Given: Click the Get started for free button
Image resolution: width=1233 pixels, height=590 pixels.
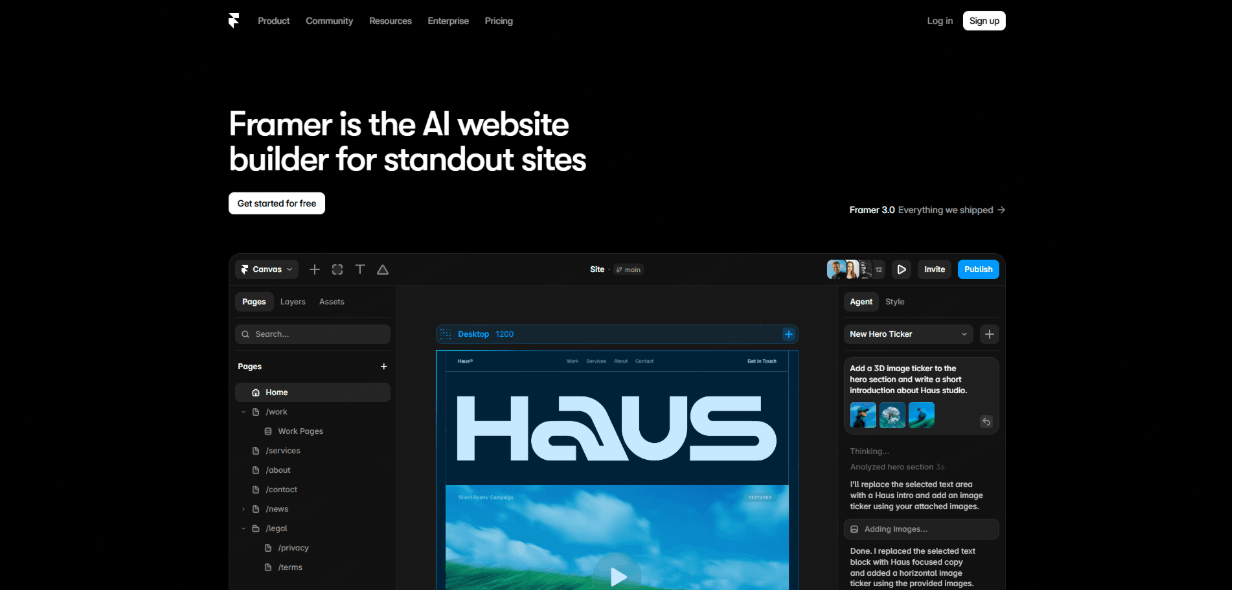Looking at the screenshot, I should point(277,203).
